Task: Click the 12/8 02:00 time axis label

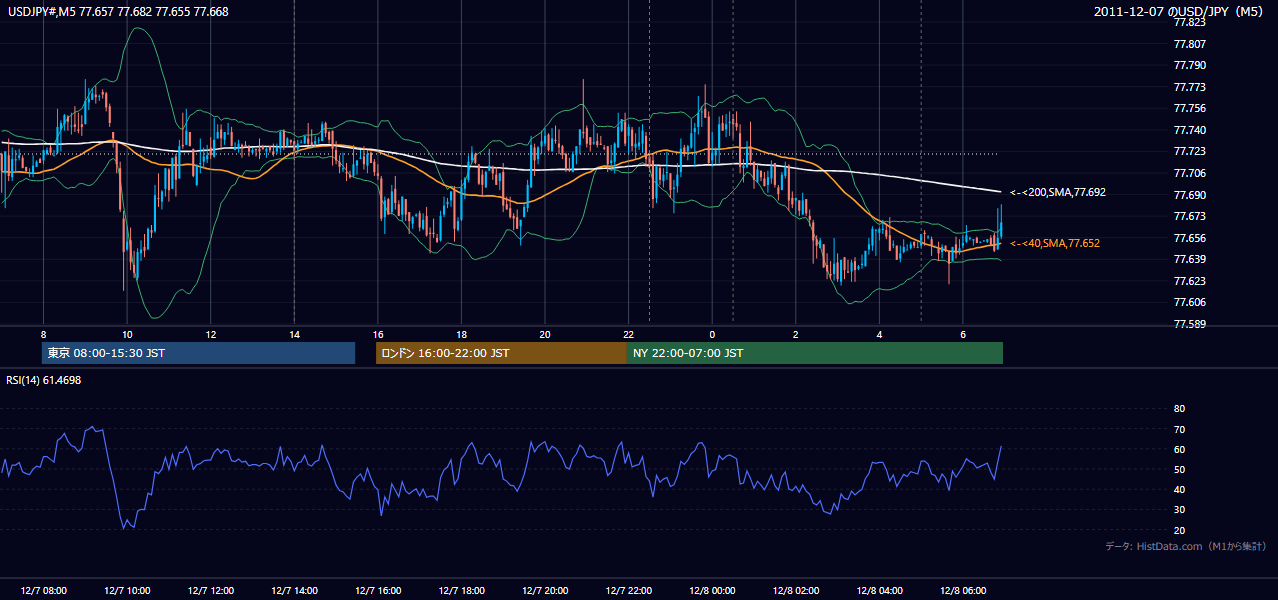Action: coord(796,590)
